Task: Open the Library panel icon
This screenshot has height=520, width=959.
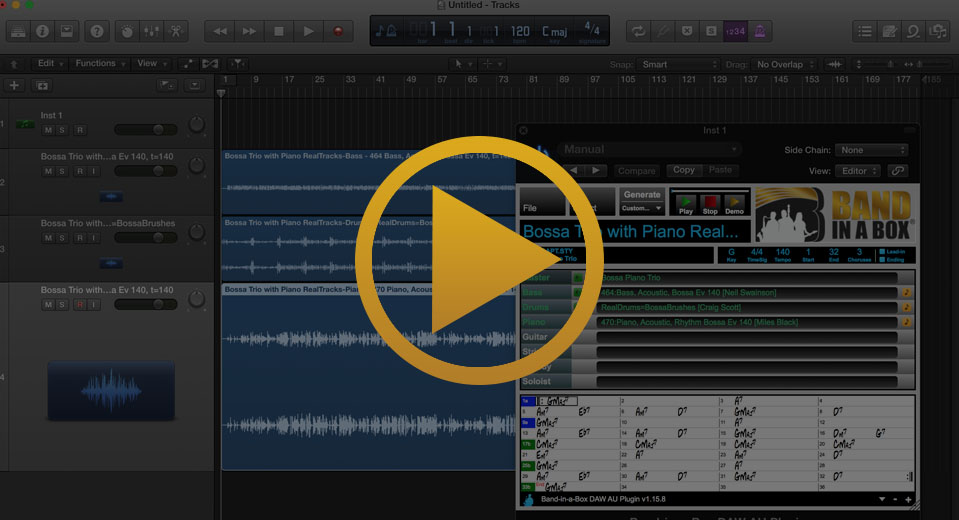Action: (18, 31)
